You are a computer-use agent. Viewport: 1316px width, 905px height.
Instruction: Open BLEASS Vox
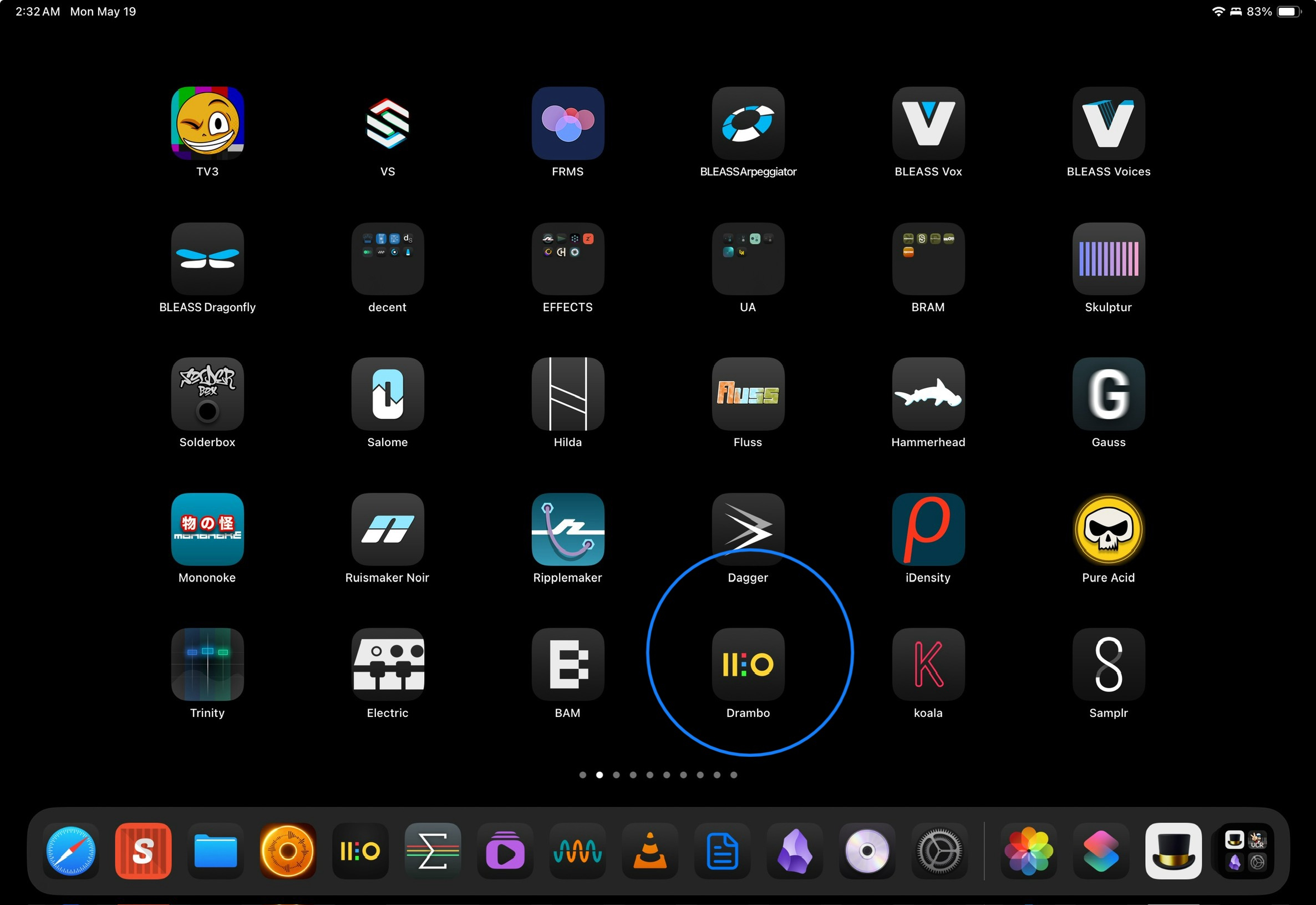(x=928, y=123)
